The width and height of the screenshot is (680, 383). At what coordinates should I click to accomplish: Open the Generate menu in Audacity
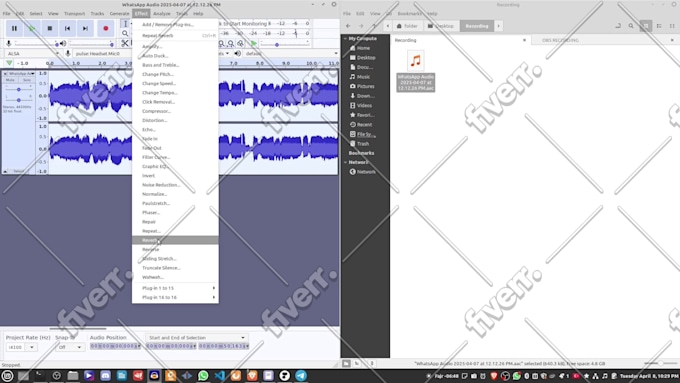click(119, 13)
